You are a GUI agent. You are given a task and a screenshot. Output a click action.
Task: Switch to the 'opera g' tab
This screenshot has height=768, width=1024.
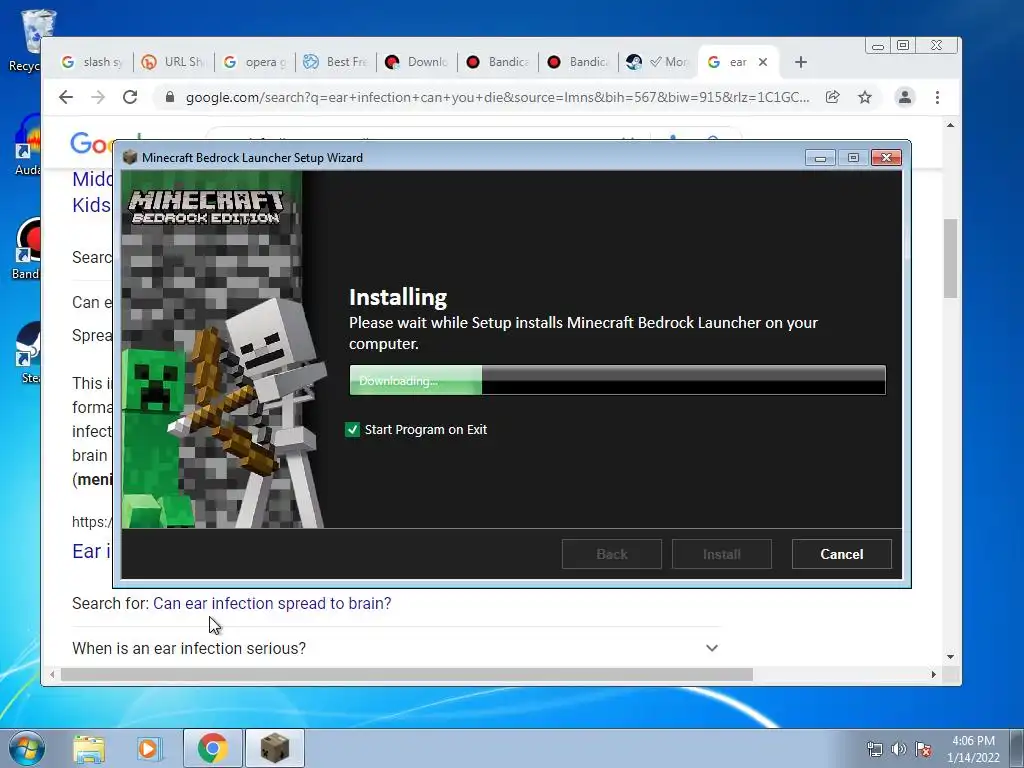tap(254, 62)
